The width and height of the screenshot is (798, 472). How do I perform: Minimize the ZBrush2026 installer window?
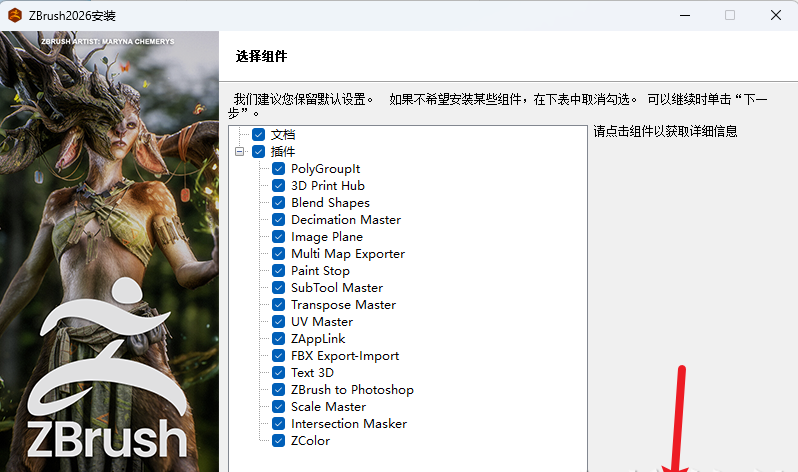pos(684,15)
